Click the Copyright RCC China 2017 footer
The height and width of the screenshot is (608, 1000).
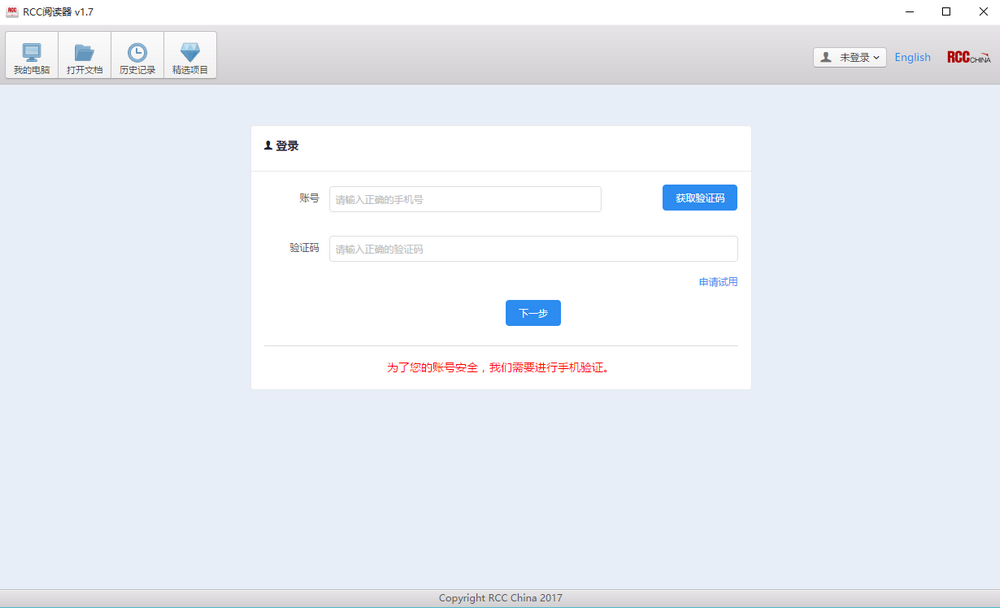tap(500, 597)
